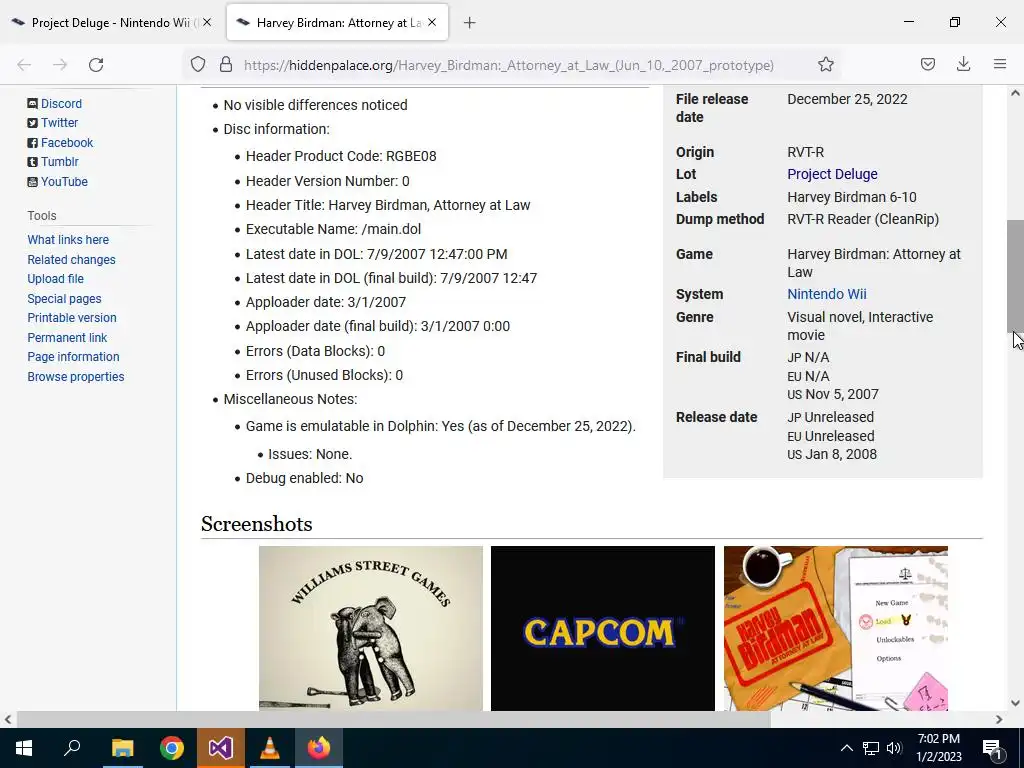The image size is (1024, 768).
Task: Open the network status tray icon
Action: [x=871, y=748]
